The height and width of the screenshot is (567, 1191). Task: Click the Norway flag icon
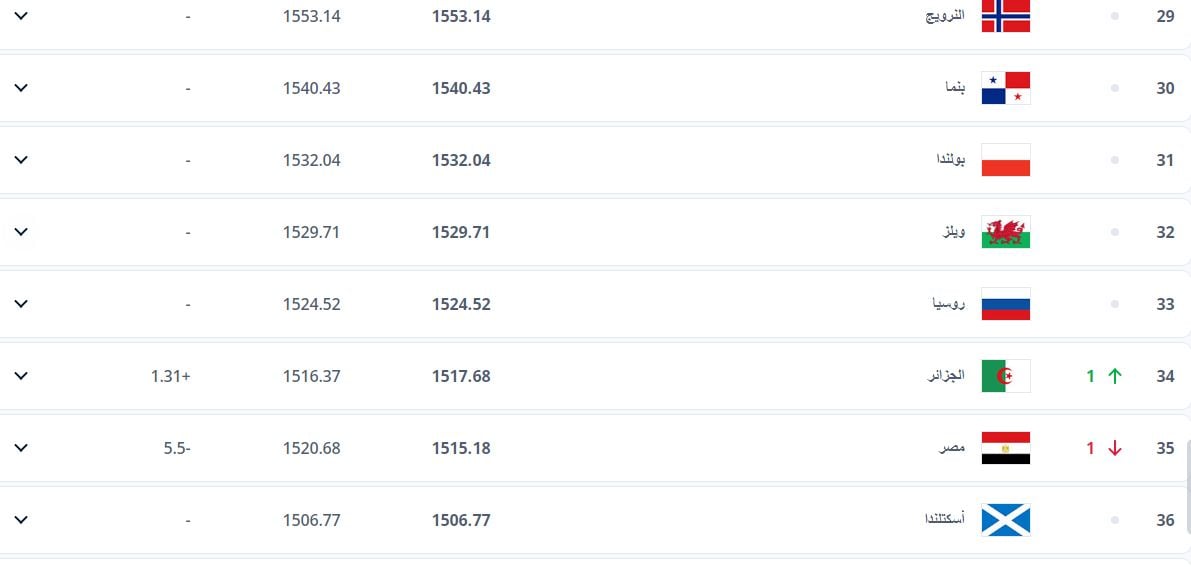pos(1005,16)
